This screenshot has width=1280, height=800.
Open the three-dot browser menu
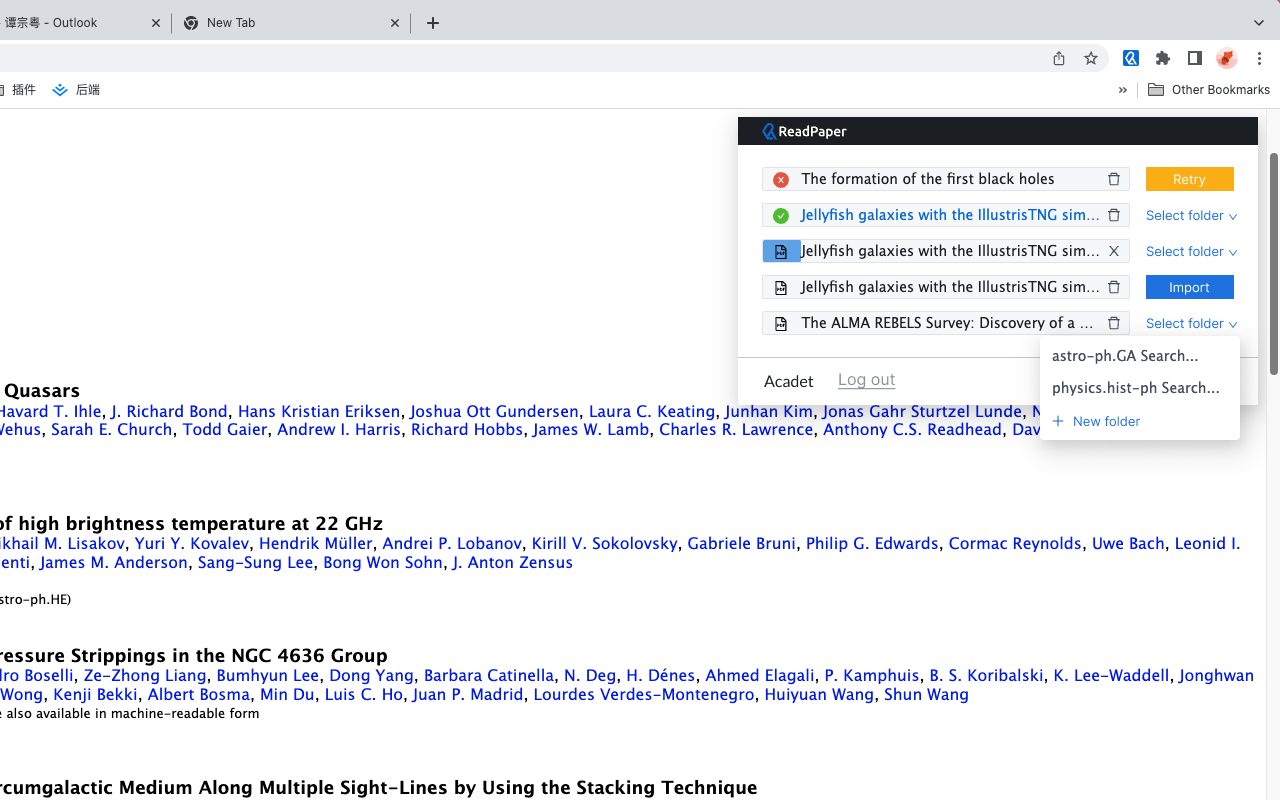click(1259, 58)
